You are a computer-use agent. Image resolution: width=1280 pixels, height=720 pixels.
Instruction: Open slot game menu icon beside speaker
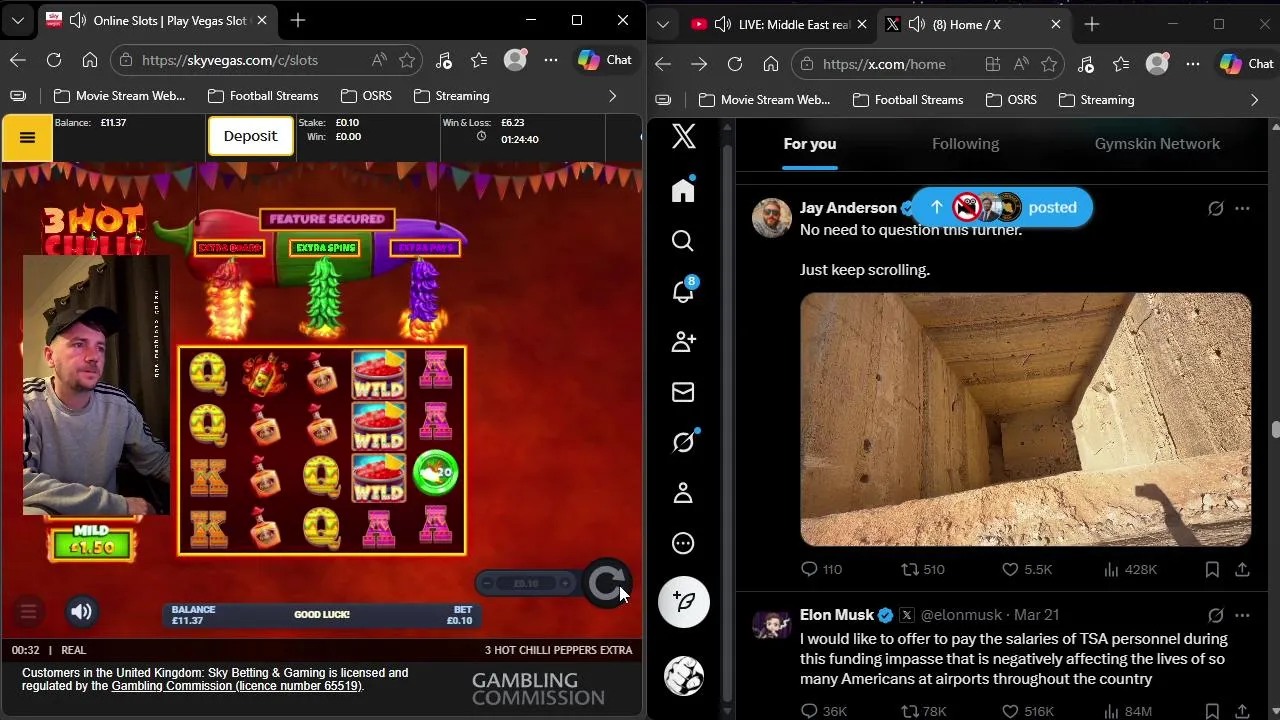click(28, 612)
